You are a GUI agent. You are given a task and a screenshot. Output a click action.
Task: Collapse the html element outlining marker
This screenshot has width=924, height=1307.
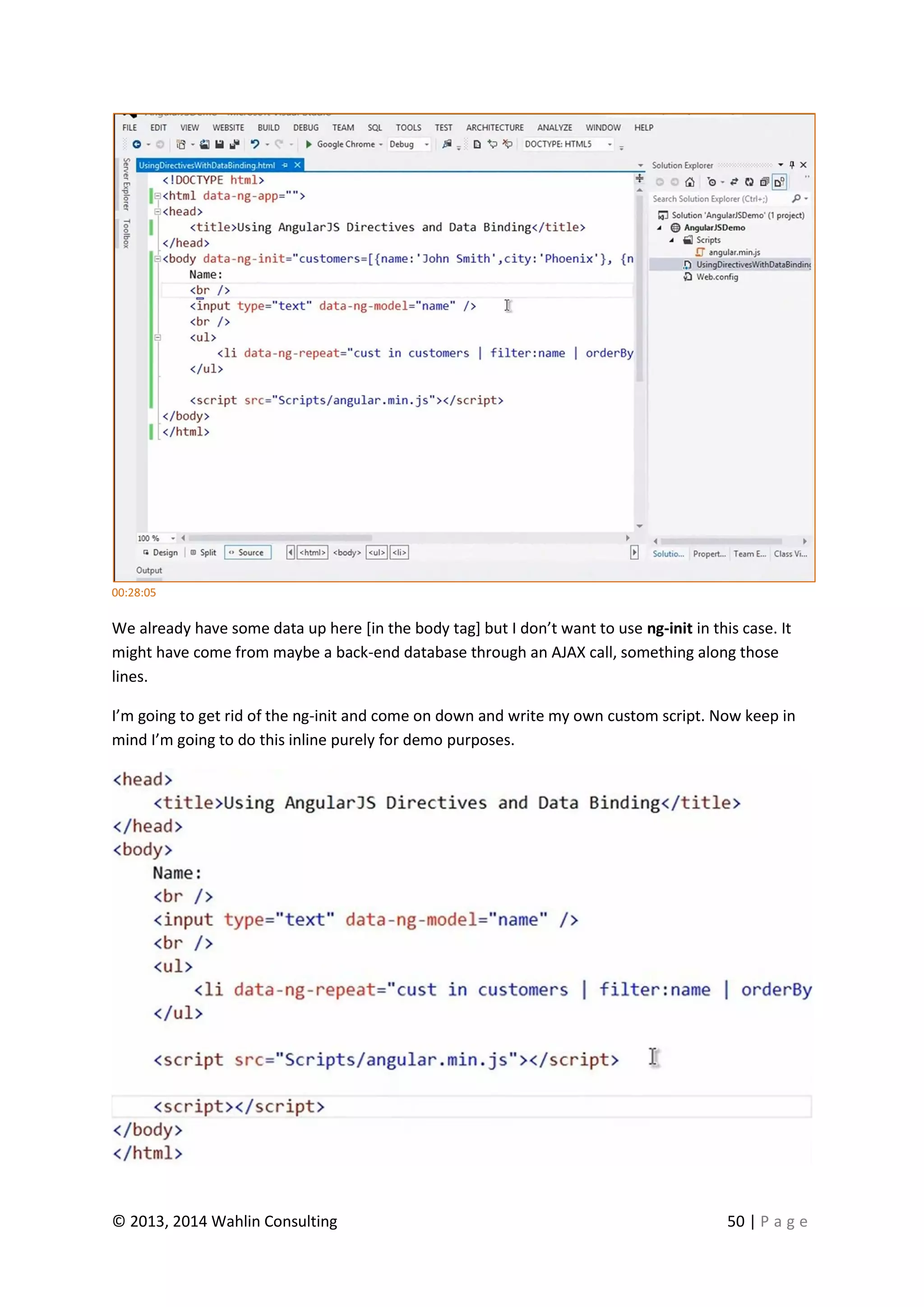pos(157,196)
